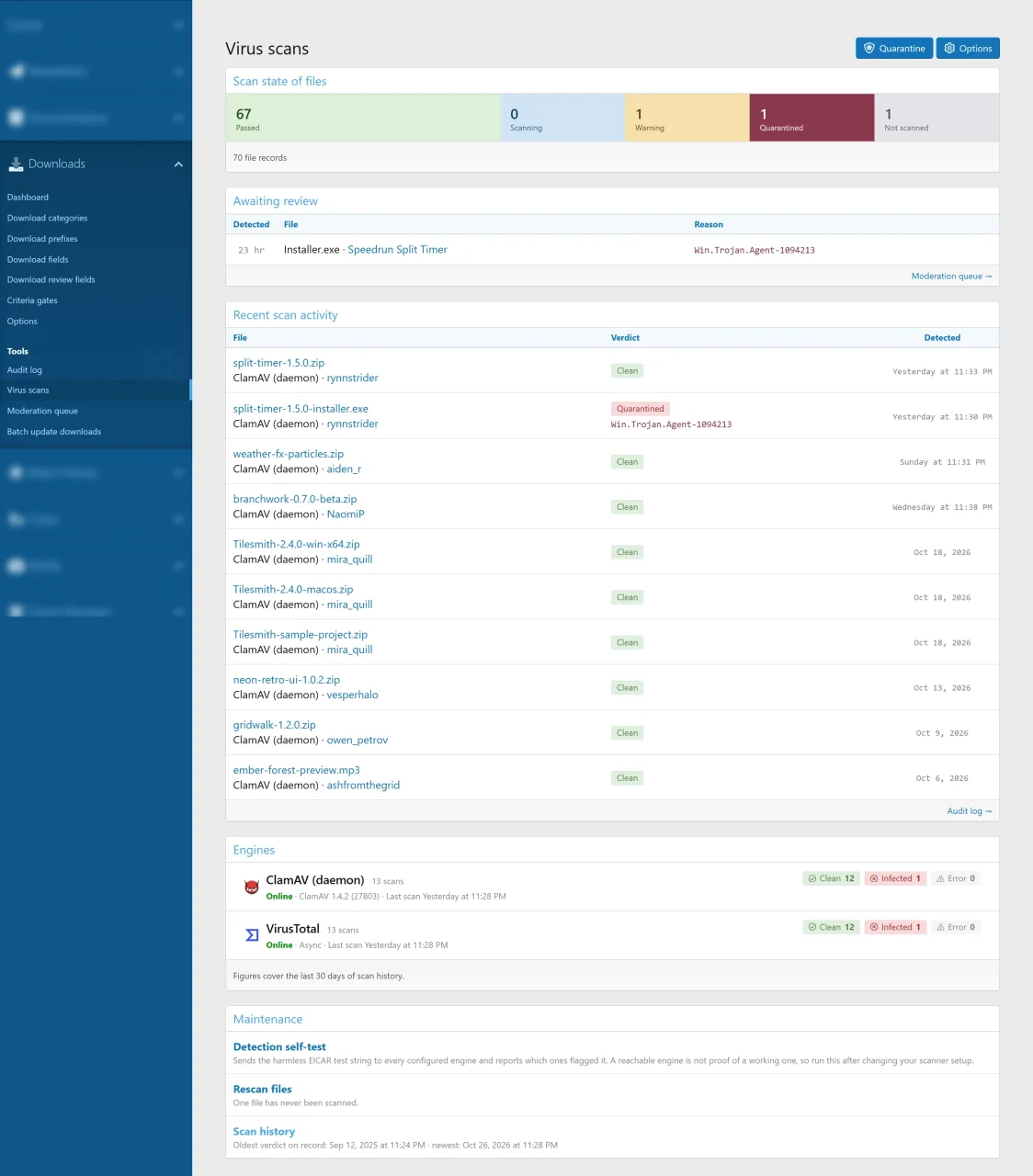Open Dashboard in the sidebar
This screenshot has width=1033, height=1176.
coord(28,198)
